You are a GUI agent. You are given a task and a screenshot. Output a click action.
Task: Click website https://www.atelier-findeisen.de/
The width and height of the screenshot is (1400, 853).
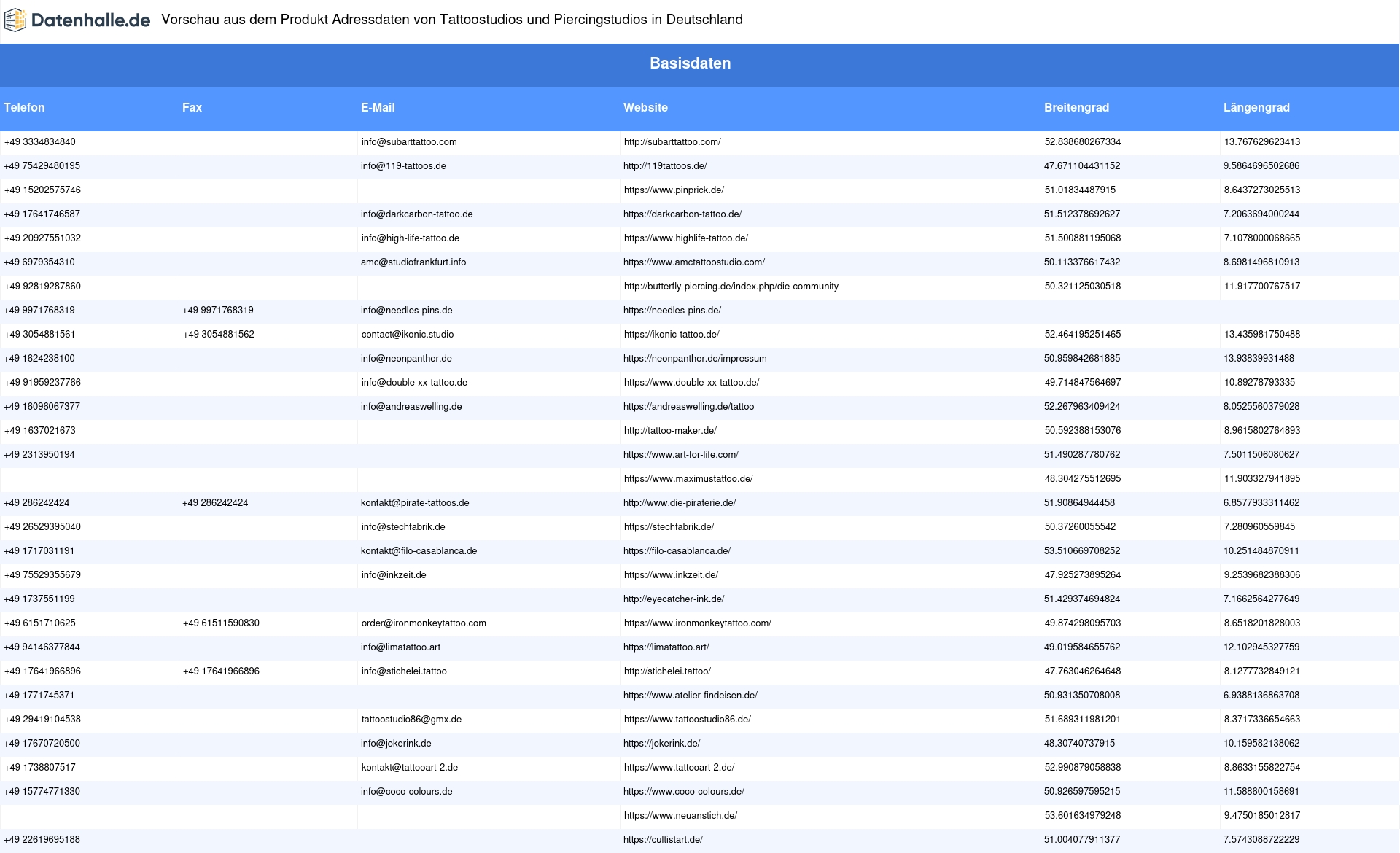pos(691,696)
